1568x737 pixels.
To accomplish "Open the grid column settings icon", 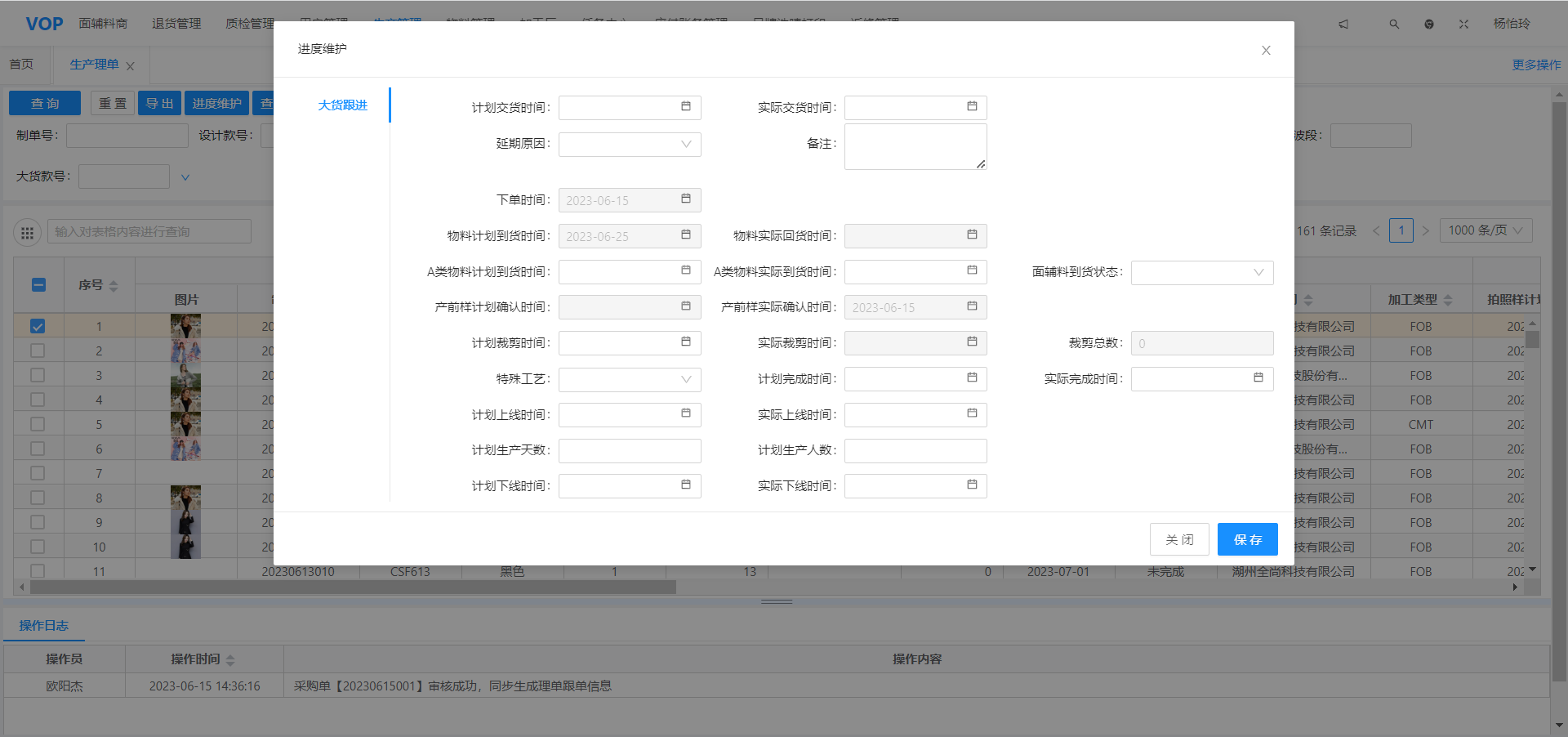I will pyautogui.click(x=27, y=233).
